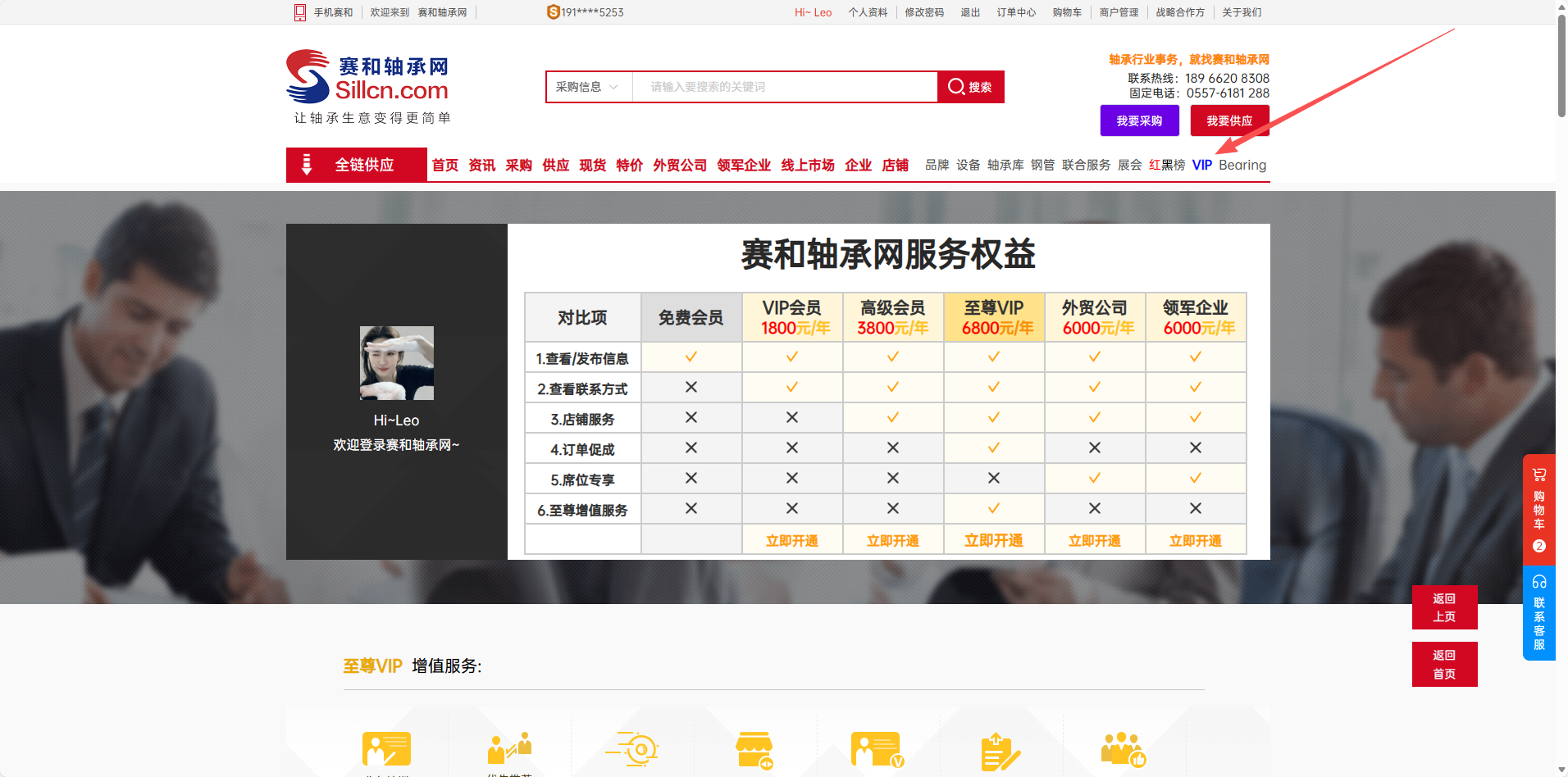Click the group thumbs-up icon

(1122, 749)
